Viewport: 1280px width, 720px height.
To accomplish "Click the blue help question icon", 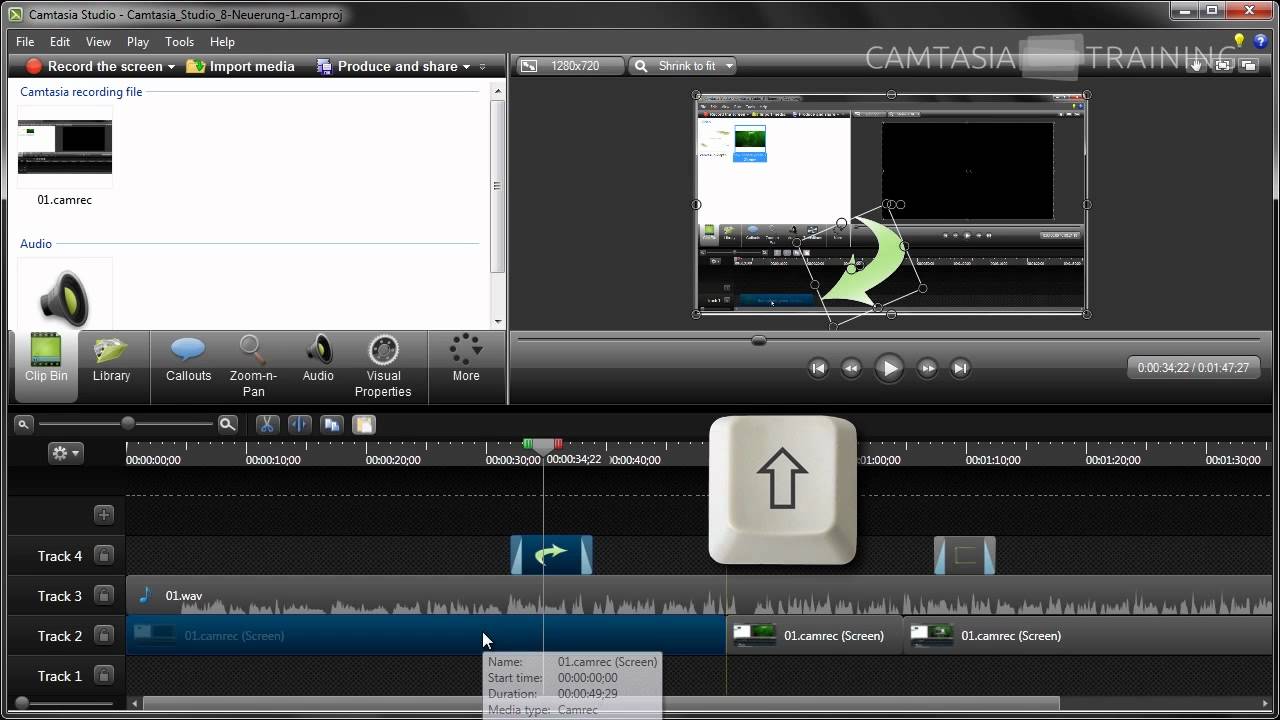I will (x=1261, y=41).
